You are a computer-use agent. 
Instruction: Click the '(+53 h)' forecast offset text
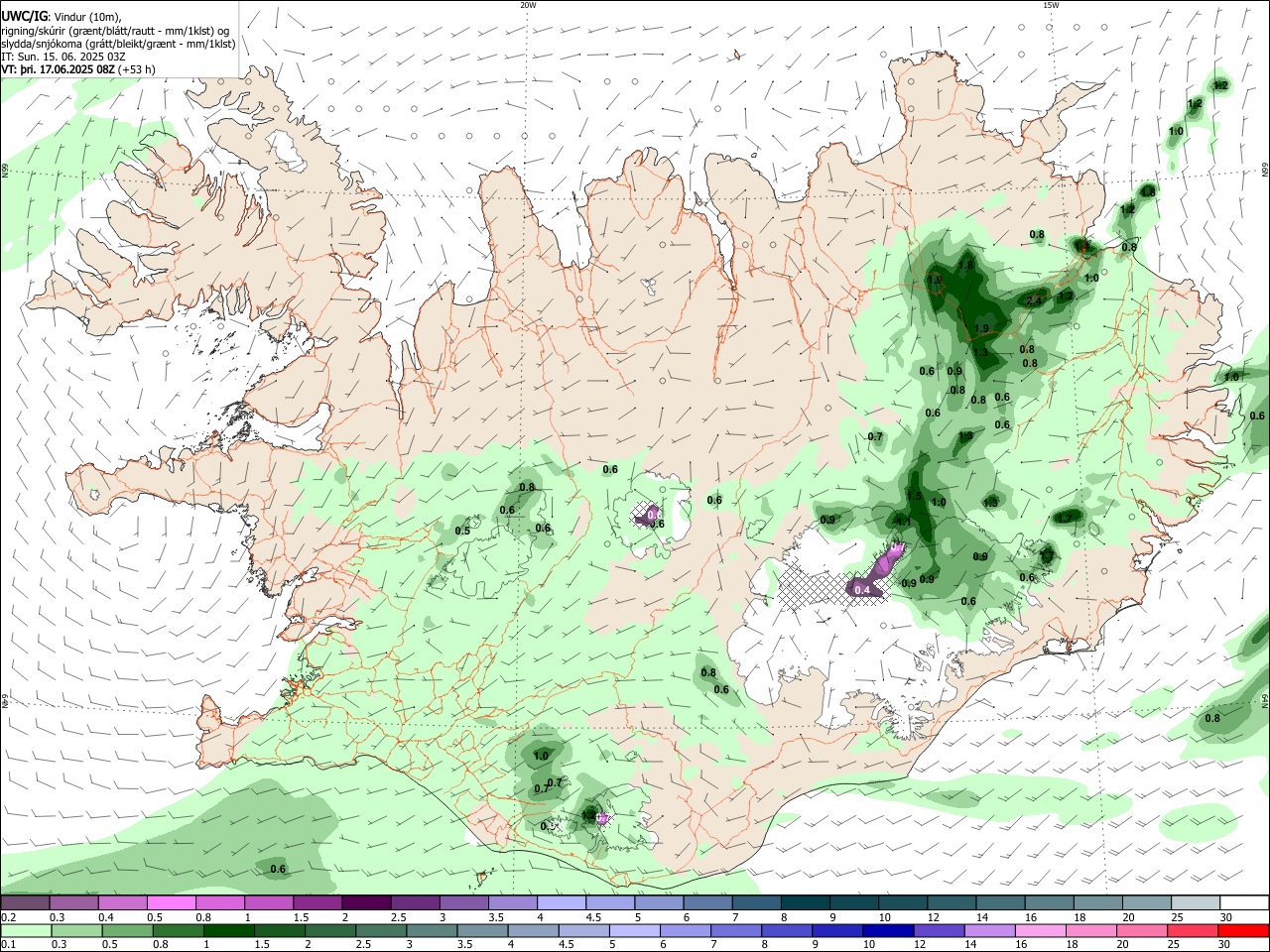coord(137,69)
